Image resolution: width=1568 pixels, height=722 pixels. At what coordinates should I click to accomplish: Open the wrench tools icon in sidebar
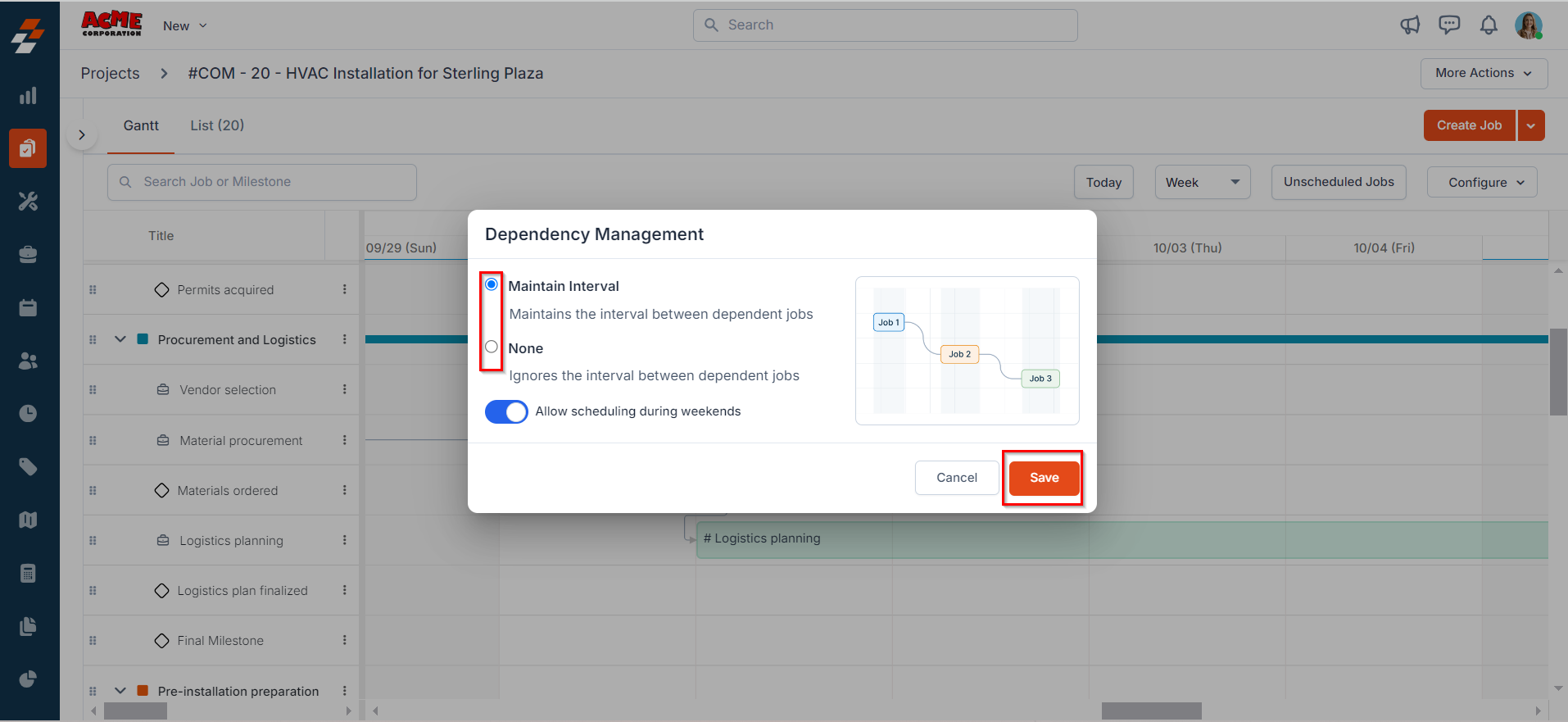click(x=28, y=202)
